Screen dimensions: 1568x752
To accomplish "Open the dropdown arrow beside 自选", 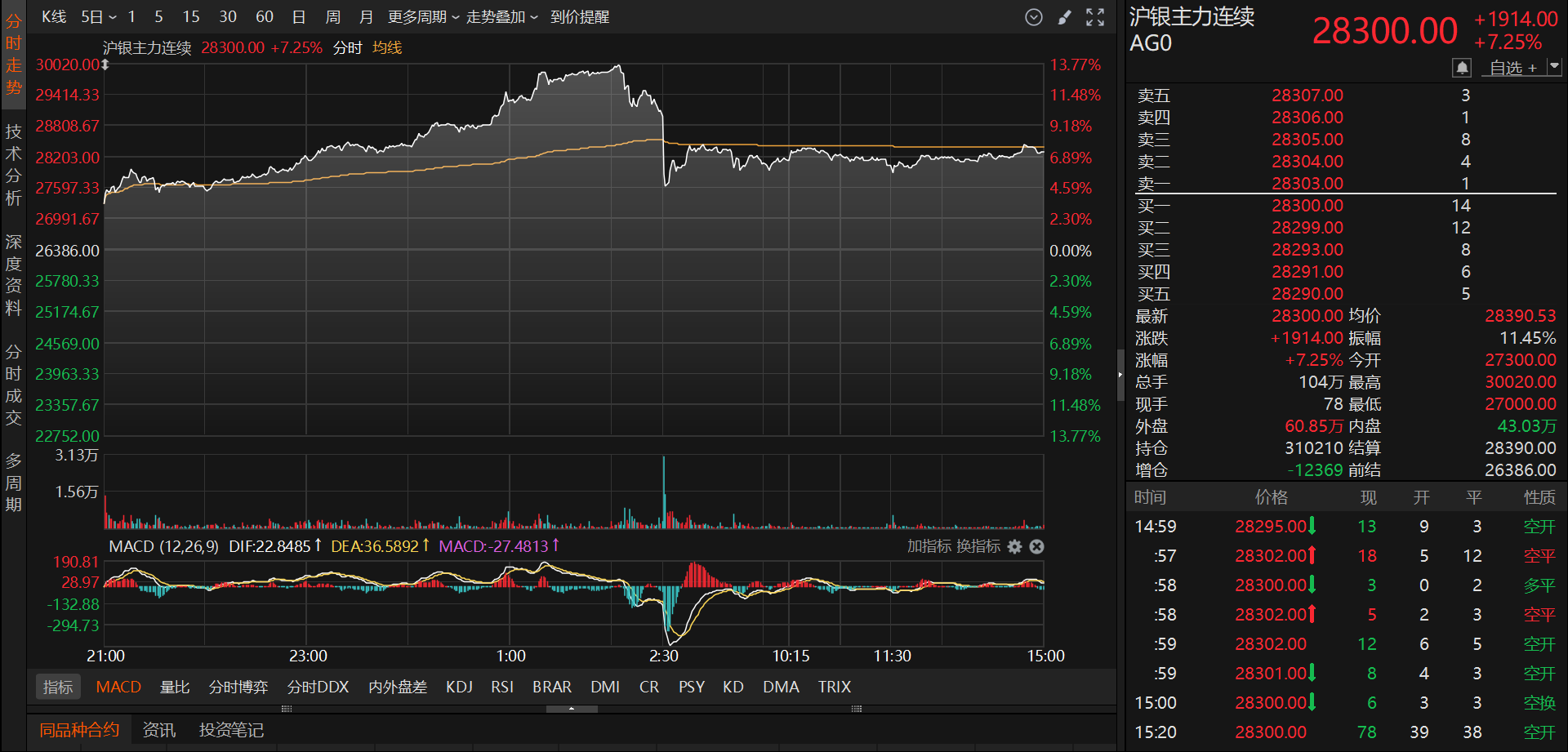I will coord(1554,67).
